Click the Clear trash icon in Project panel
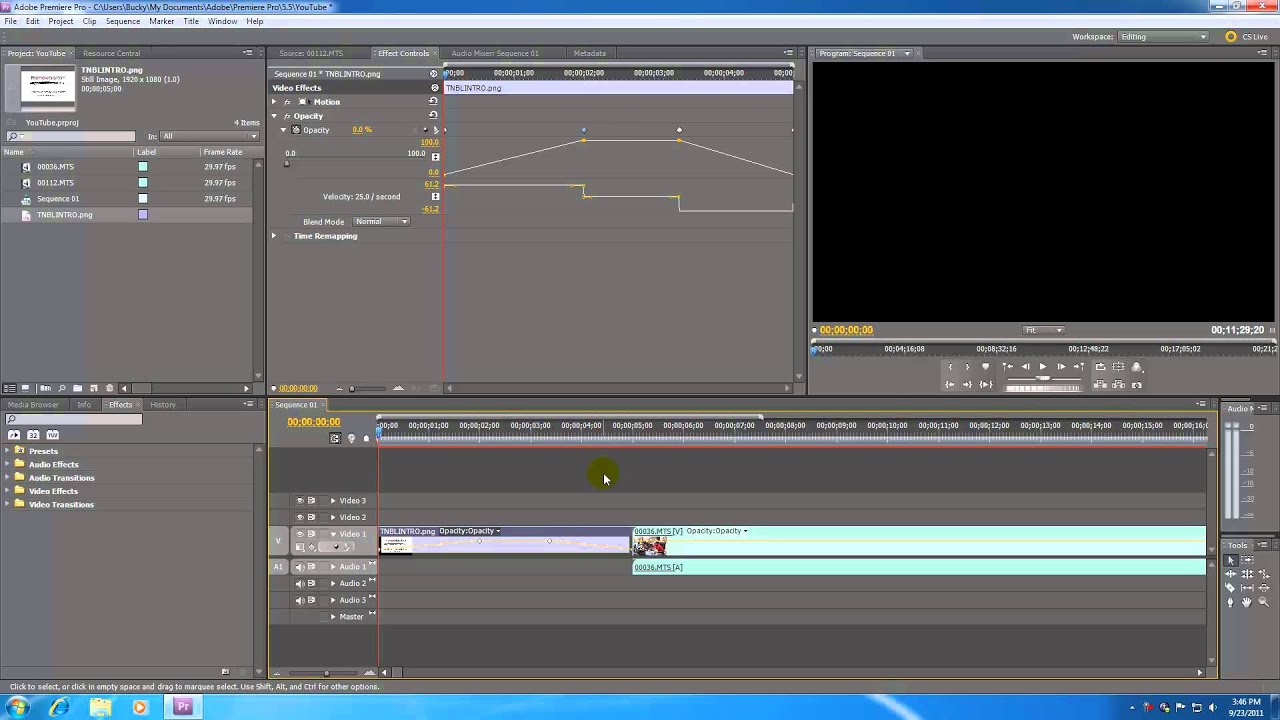 (x=110, y=388)
